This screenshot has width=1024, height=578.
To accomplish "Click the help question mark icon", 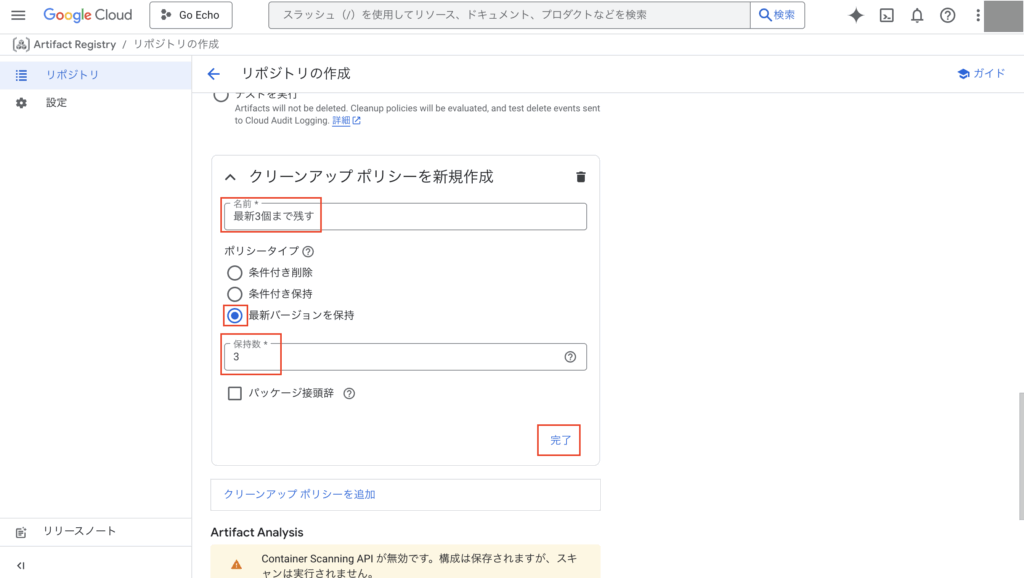I will (x=947, y=15).
